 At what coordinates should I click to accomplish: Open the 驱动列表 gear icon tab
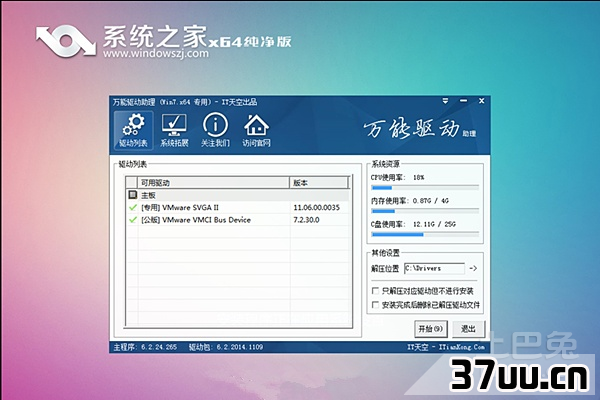point(133,131)
